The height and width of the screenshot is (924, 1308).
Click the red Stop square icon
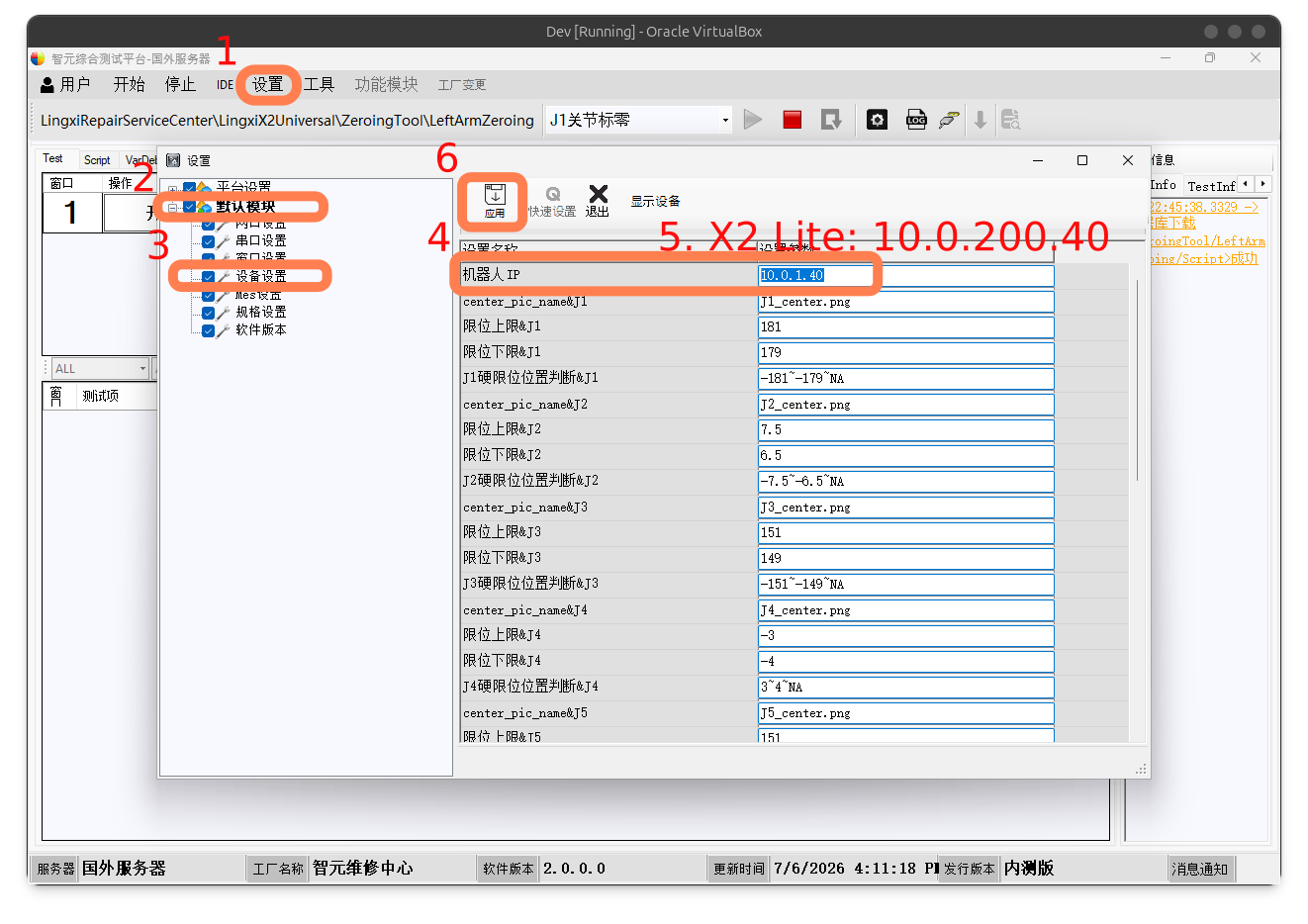click(793, 120)
